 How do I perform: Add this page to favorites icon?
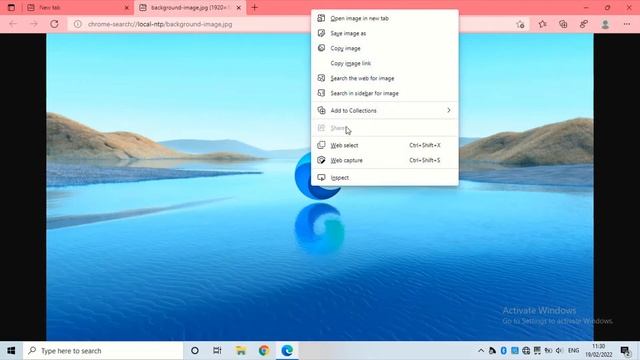click(520, 24)
